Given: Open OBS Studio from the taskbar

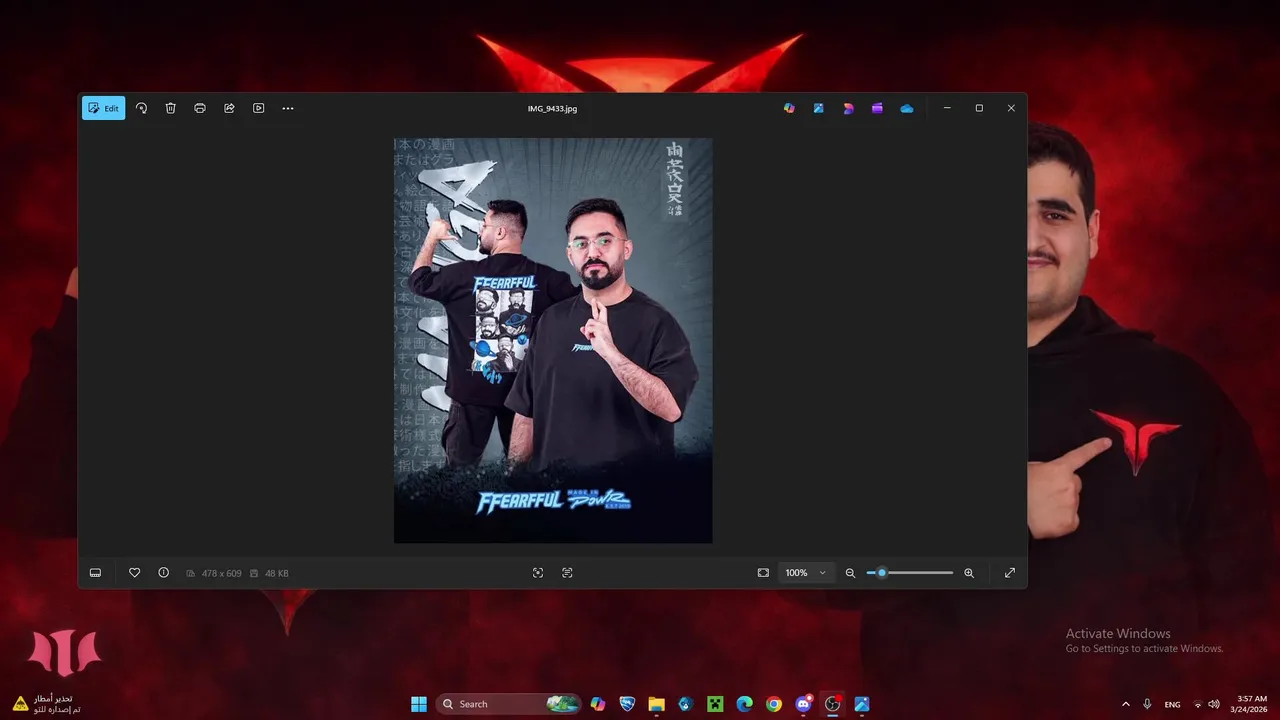Looking at the screenshot, I should pos(832,704).
